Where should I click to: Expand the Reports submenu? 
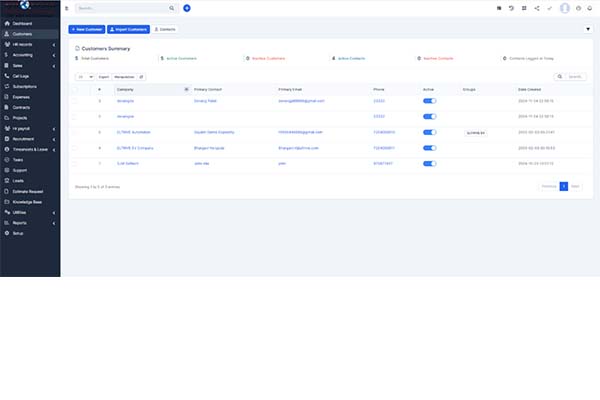(54, 223)
